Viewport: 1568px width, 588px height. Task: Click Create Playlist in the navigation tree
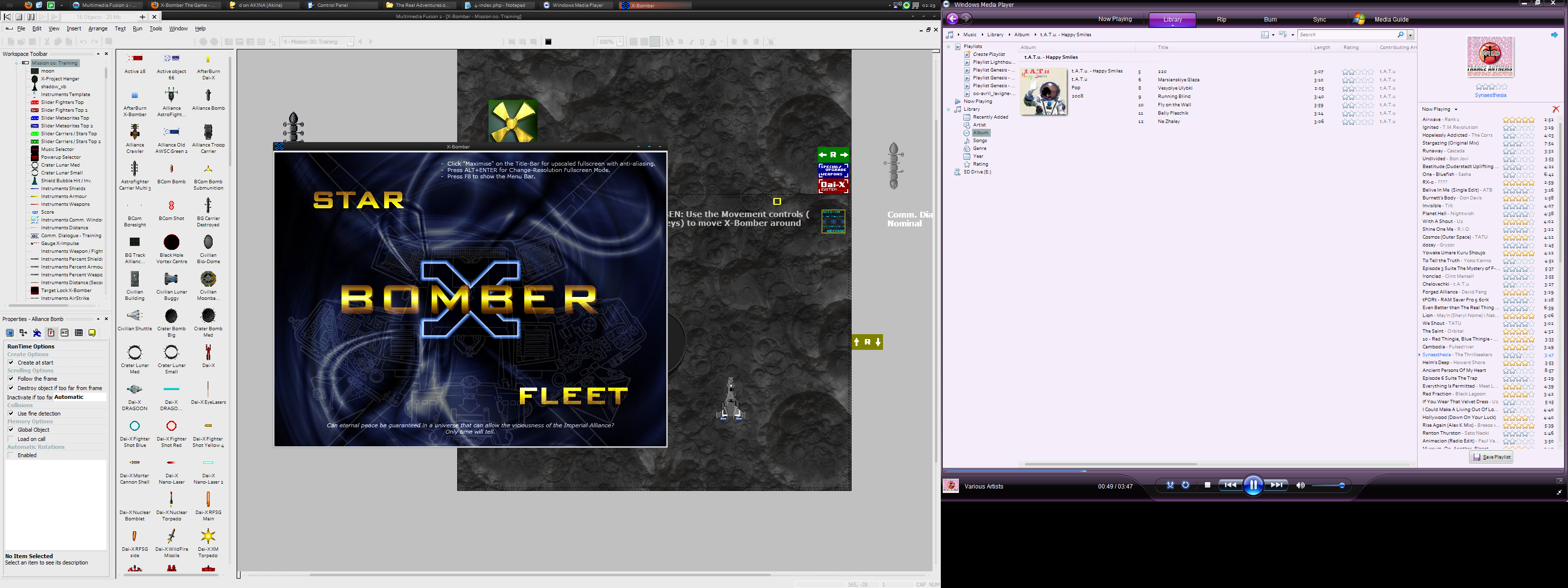tap(988, 54)
